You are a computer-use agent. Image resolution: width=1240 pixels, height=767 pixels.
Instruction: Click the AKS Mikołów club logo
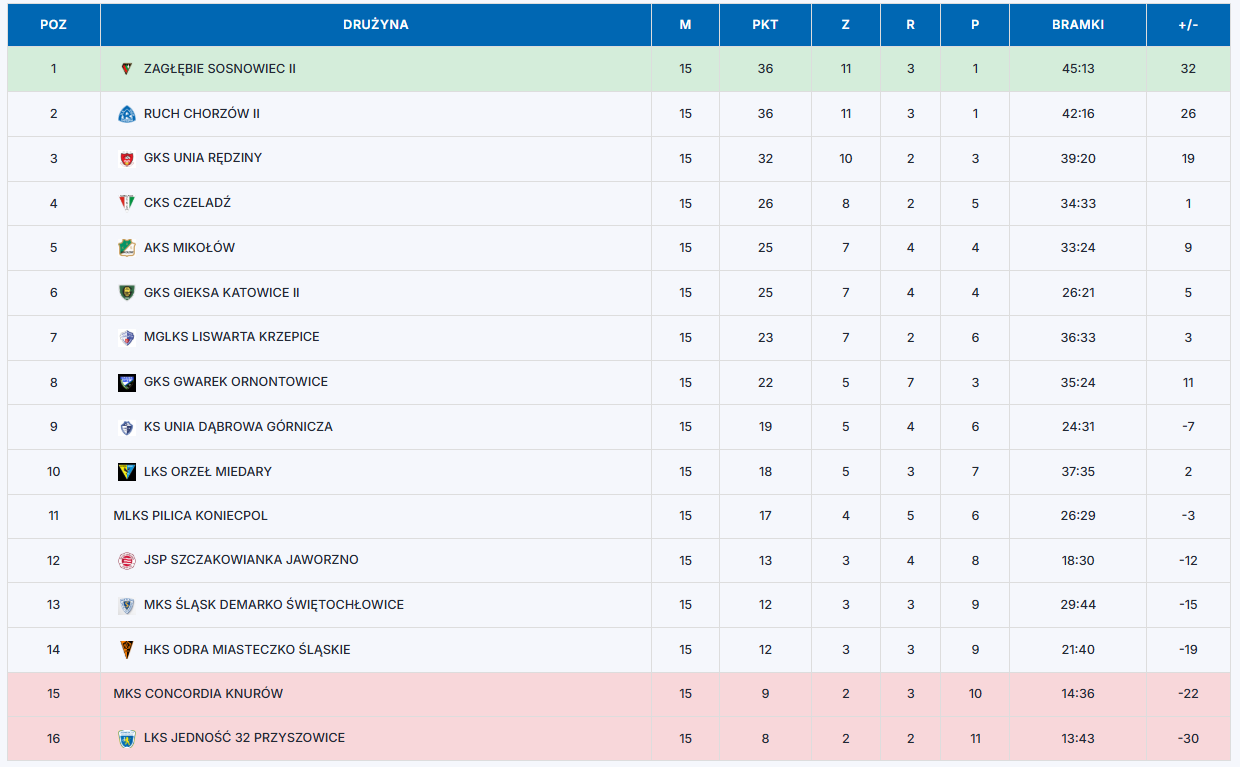click(x=126, y=248)
